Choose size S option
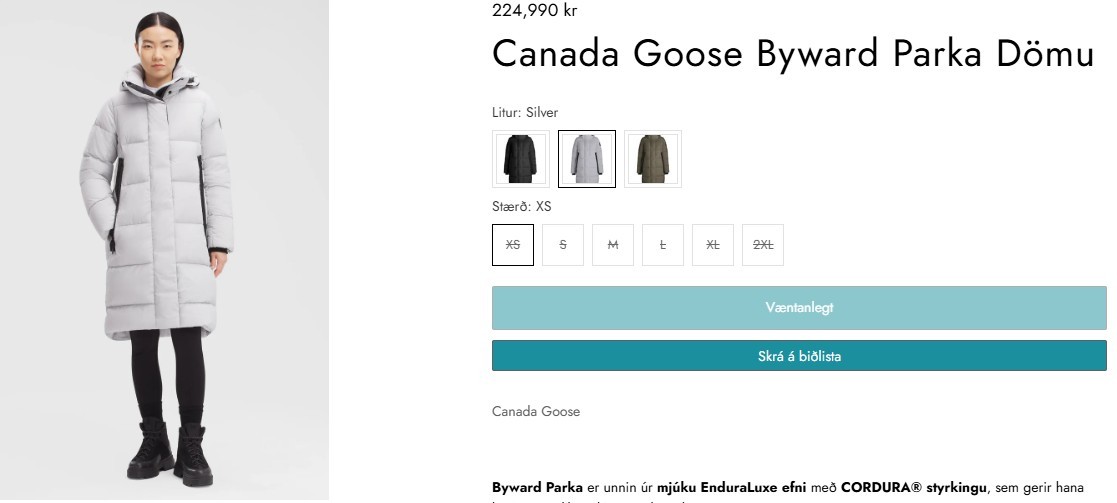The image size is (1117, 503). pyautogui.click(x=563, y=245)
